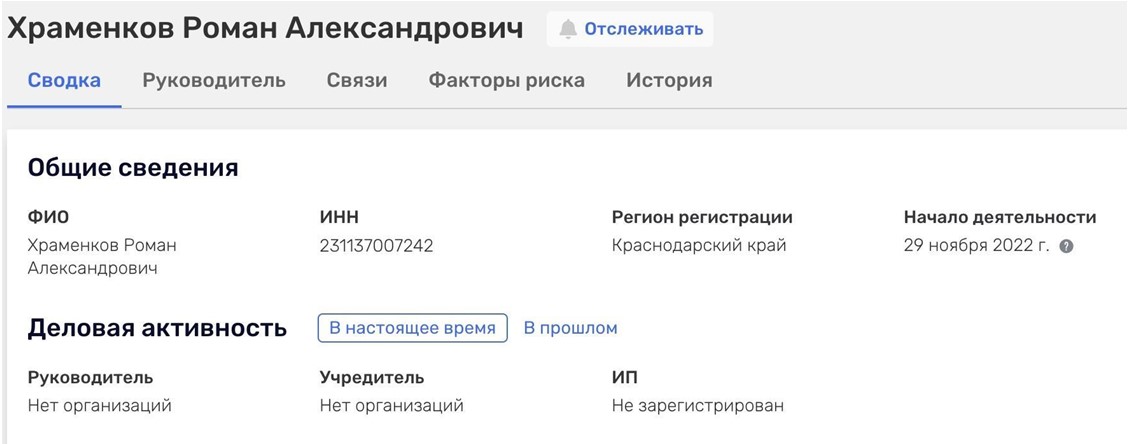Viewport: 1134px width, 444px height.
Task: Click the bell icon beside Отслеживать
Action: (x=568, y=30)
